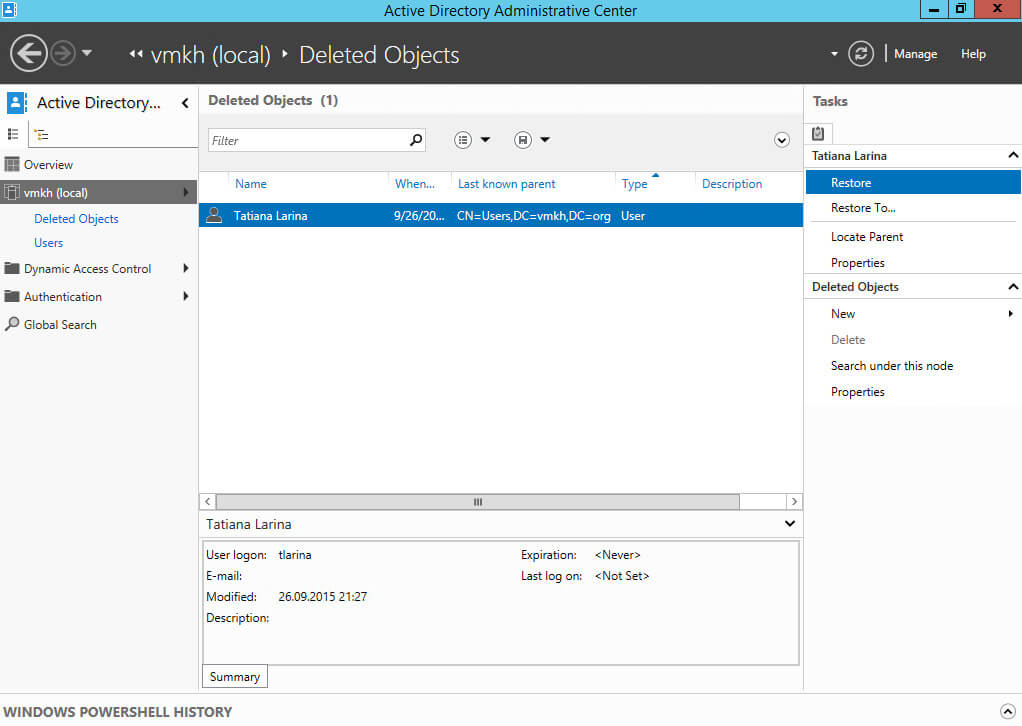The width and height of the screenshot is (1022, 726).
Task: Click the refresh icon in the header
Action: [860, 53]
